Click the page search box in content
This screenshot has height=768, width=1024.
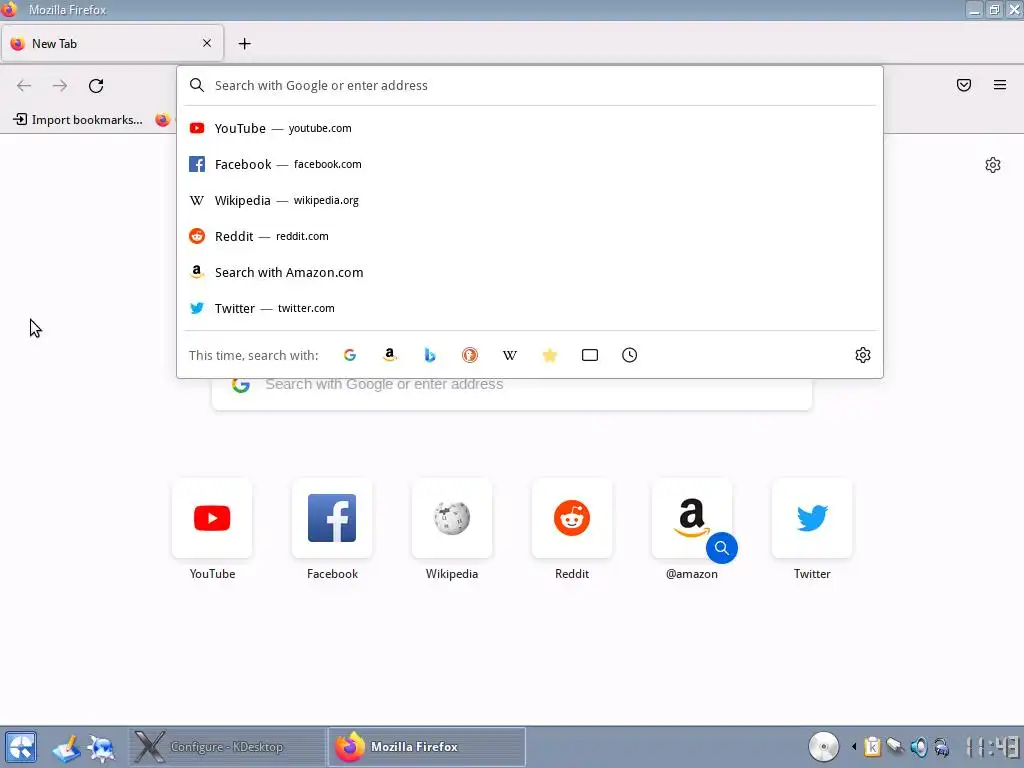click(512, 394)
